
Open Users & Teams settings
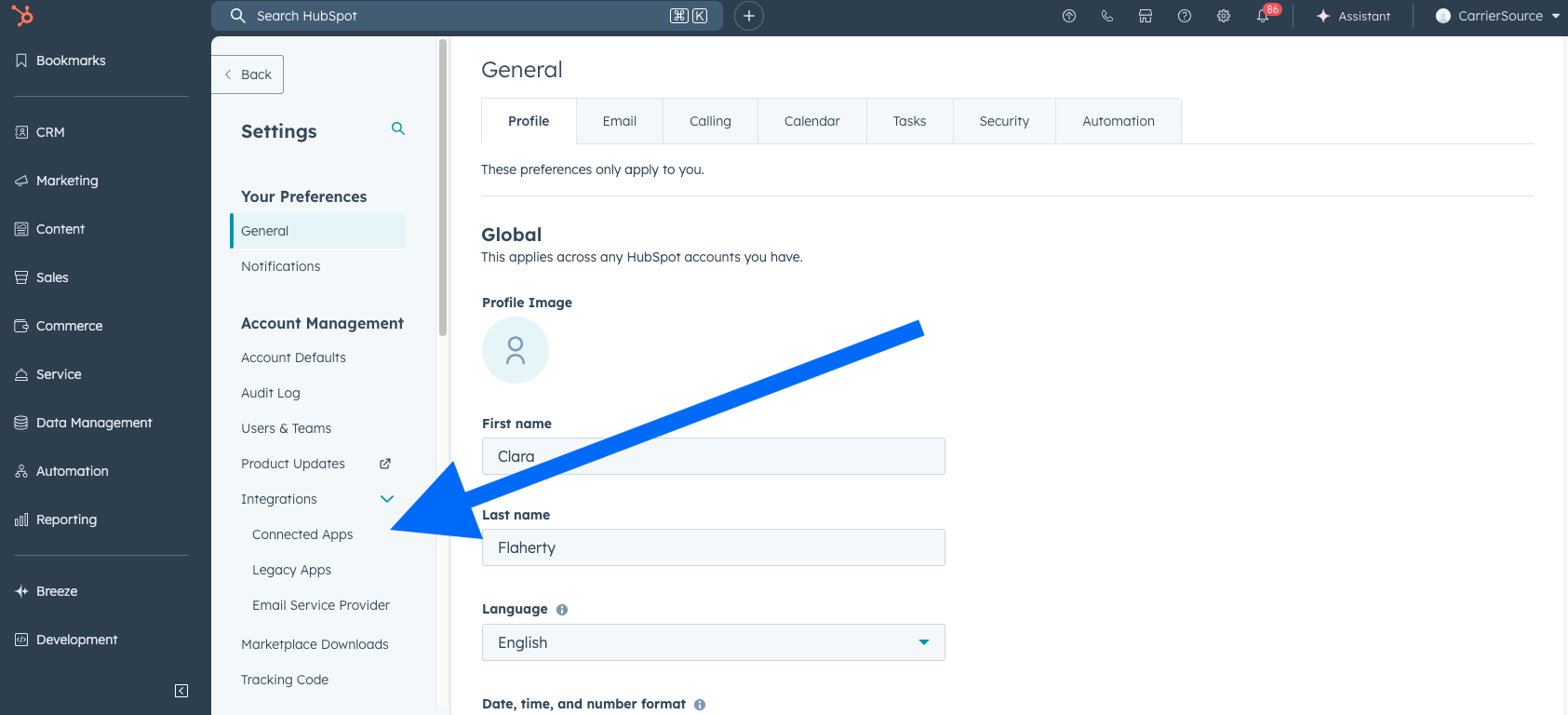point(286,428)
